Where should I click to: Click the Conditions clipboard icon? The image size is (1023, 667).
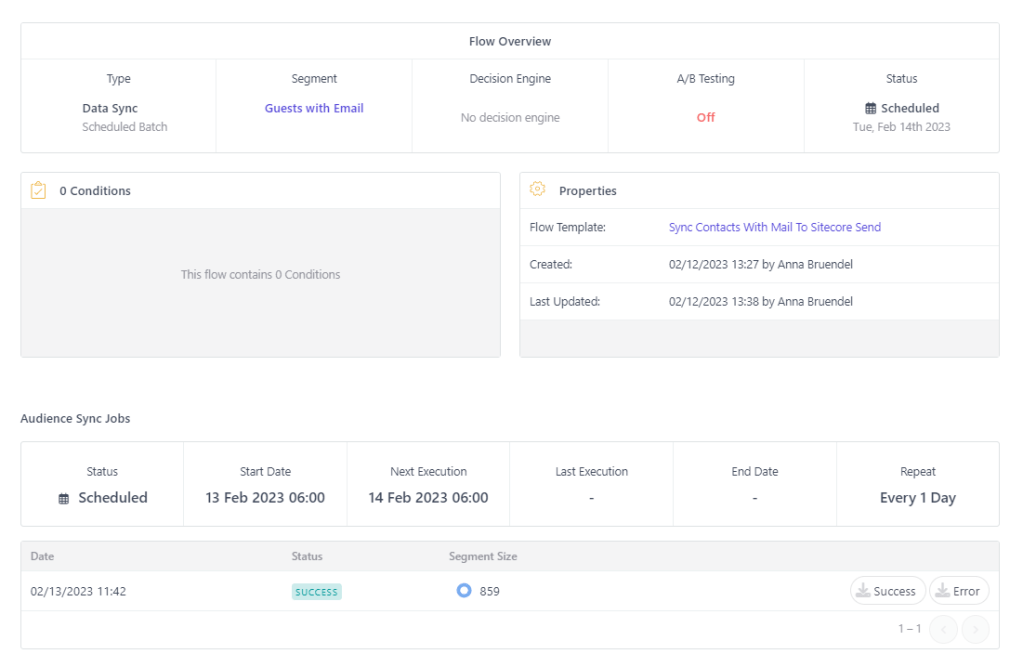(38, 190)
